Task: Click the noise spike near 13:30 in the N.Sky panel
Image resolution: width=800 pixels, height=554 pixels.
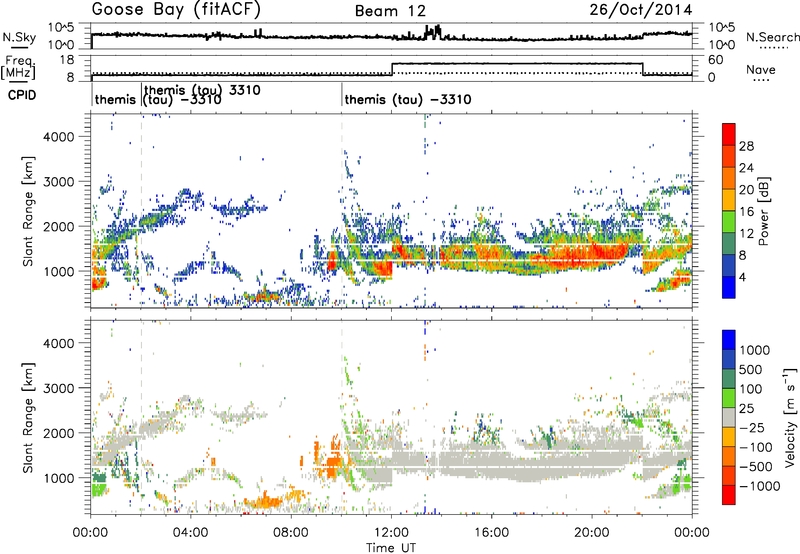Action: (433, 32)
